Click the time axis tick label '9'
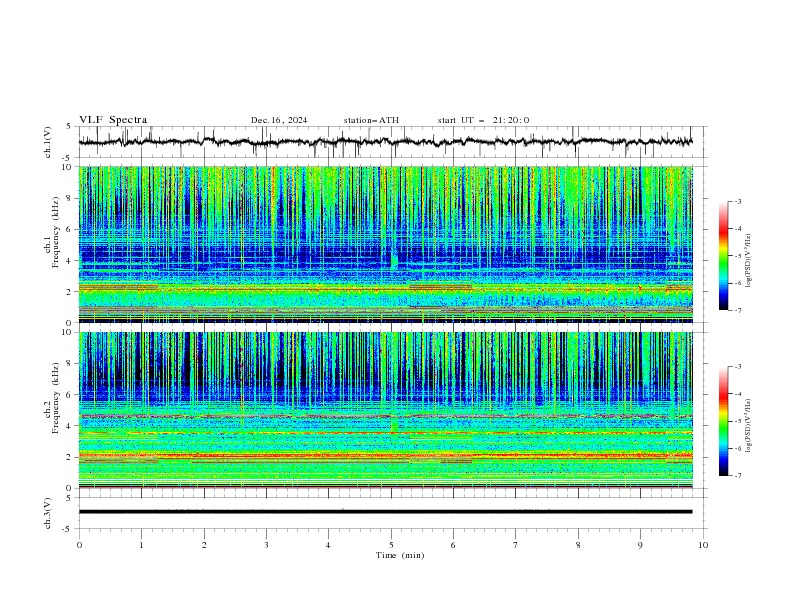 640,545
